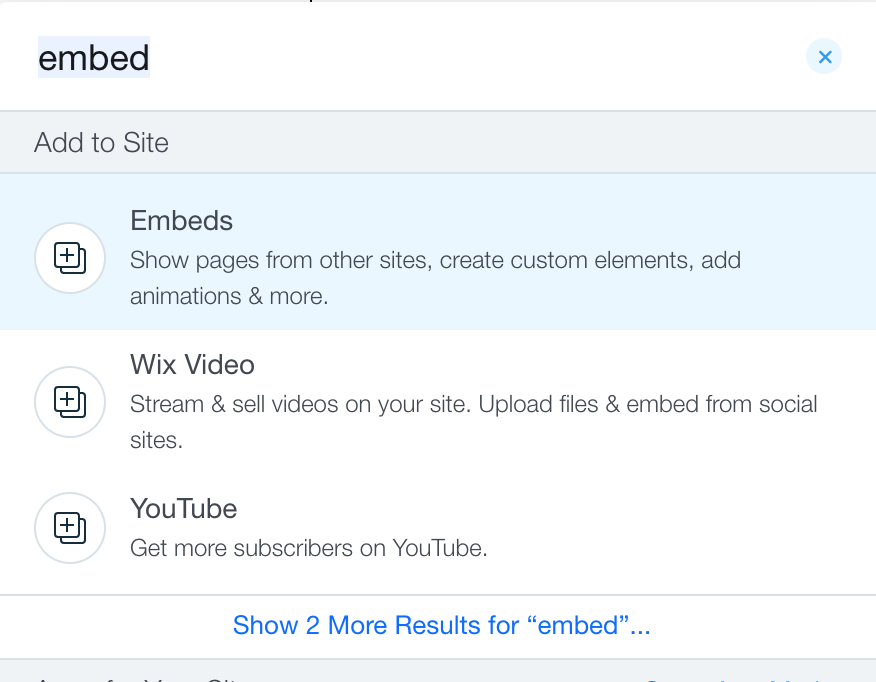This screenshot has height=682, width=876.
Task: Open the Wix Video result title
Action: click(192, 365)
